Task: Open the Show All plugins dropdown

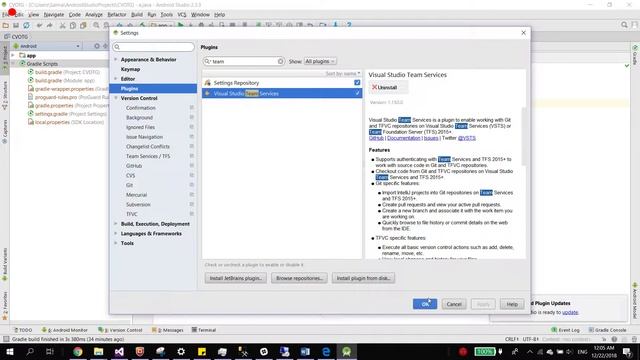Action: 320,61
